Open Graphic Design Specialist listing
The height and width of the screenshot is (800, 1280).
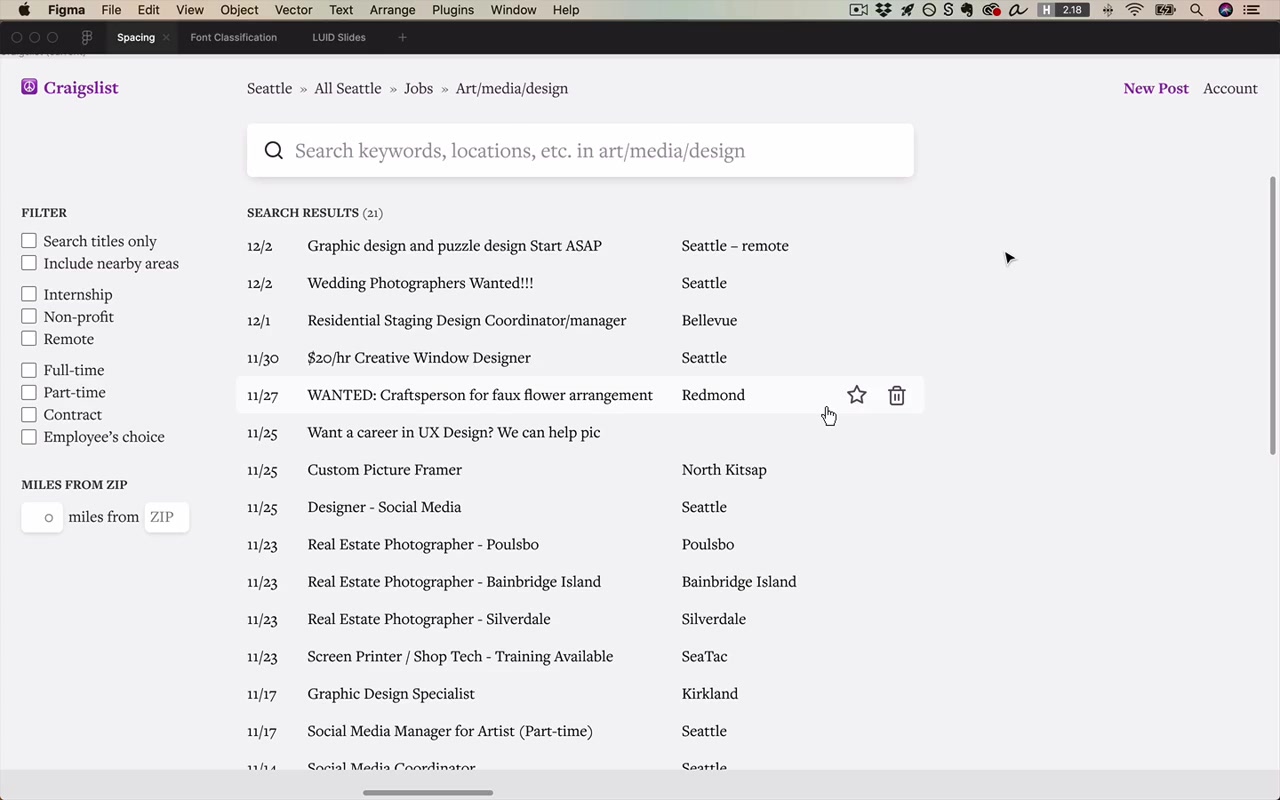click(391, 694)
